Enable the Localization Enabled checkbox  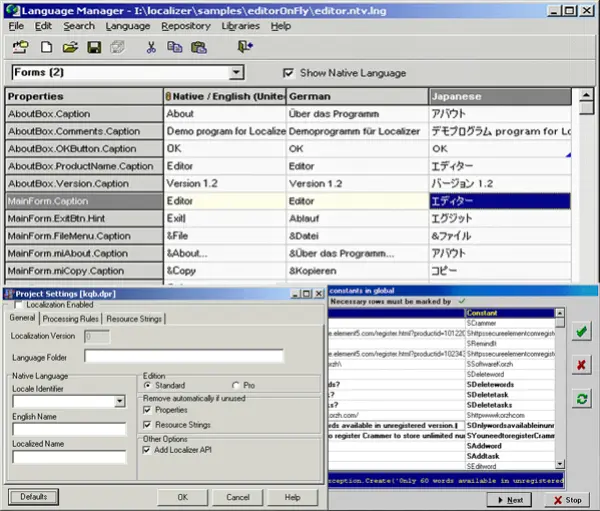pyautogui.click(x=18, y=303)
